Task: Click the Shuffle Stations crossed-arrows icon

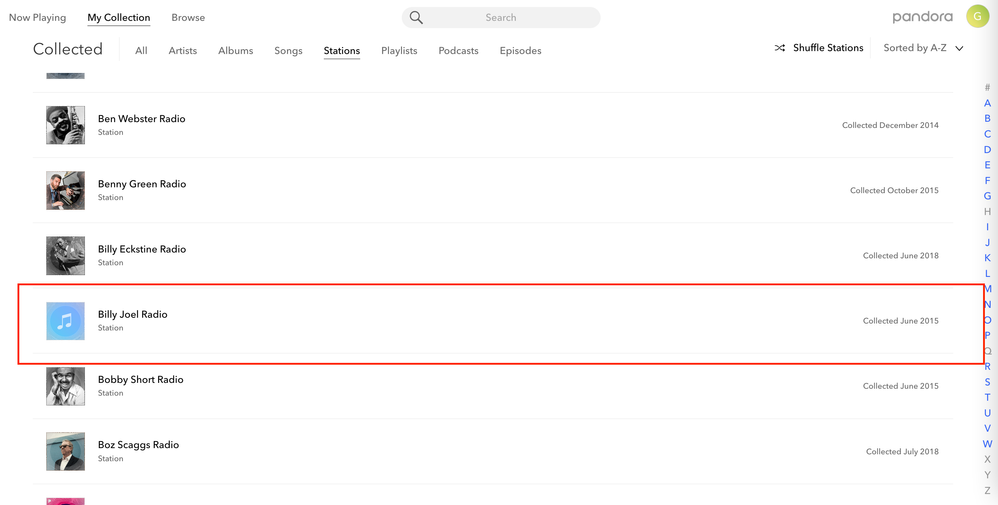Action: [x=780, y=48]
